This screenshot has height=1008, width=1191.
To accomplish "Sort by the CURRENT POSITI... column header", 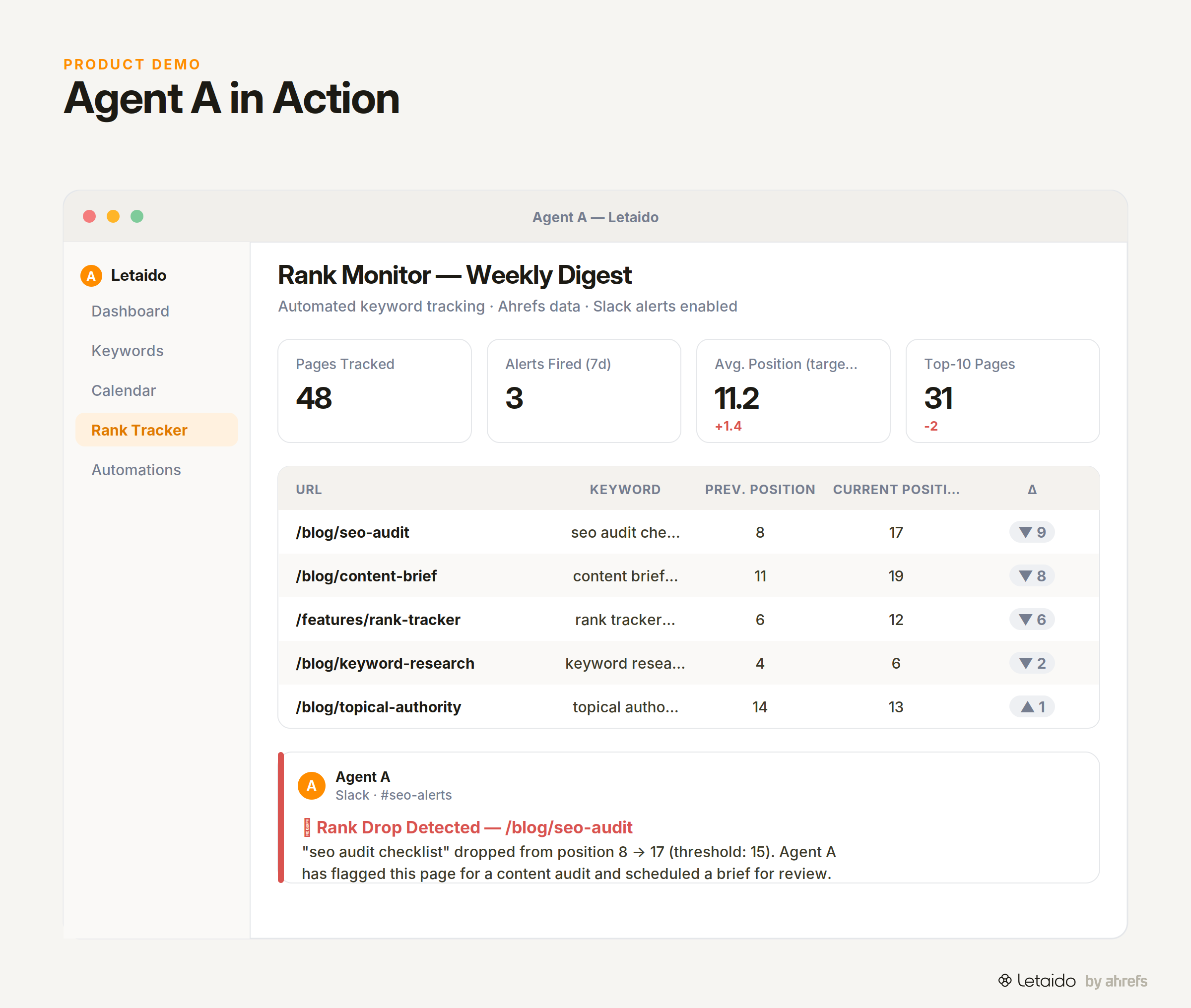I will coord(896,490).
